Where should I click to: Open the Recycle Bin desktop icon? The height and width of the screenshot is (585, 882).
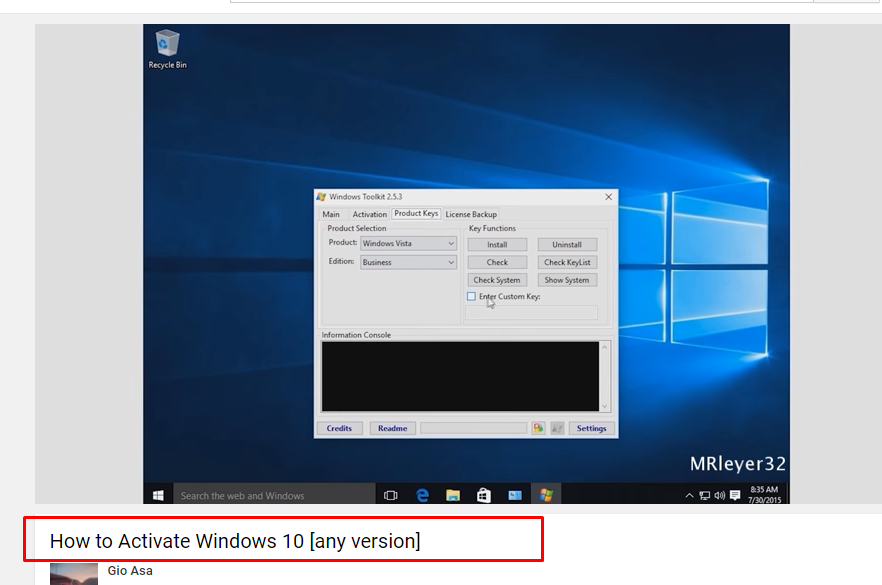click(x=167, y=49)
